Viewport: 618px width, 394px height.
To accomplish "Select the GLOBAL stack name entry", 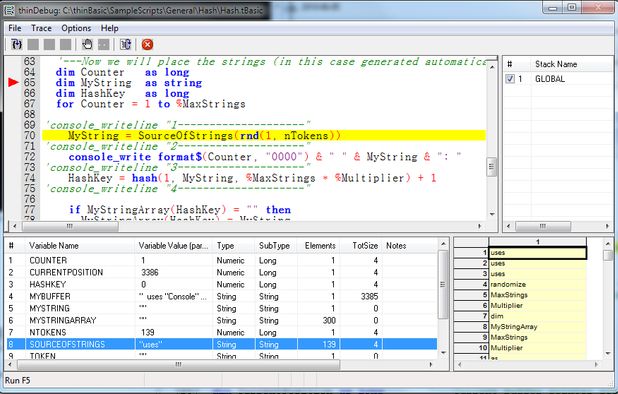I will click(550, 79).
